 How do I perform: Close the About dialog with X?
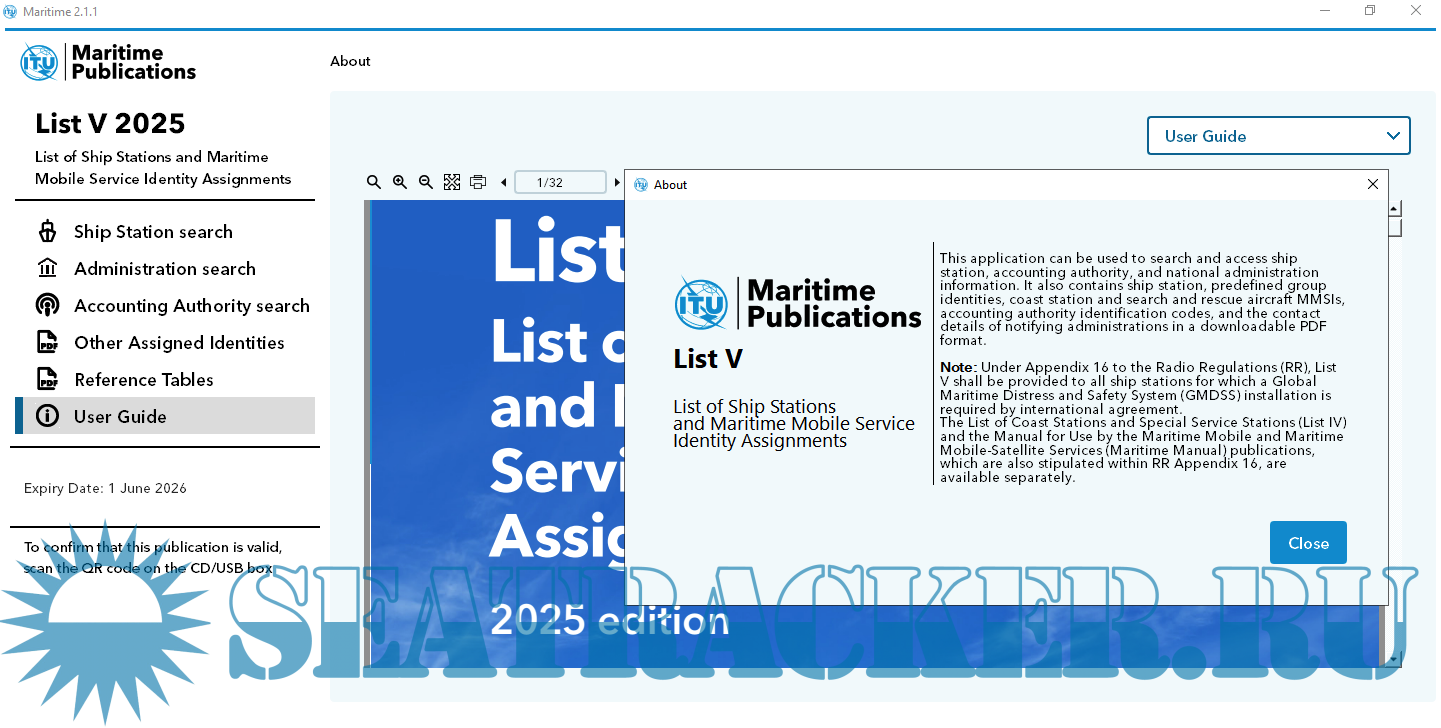pos(1373,184)
